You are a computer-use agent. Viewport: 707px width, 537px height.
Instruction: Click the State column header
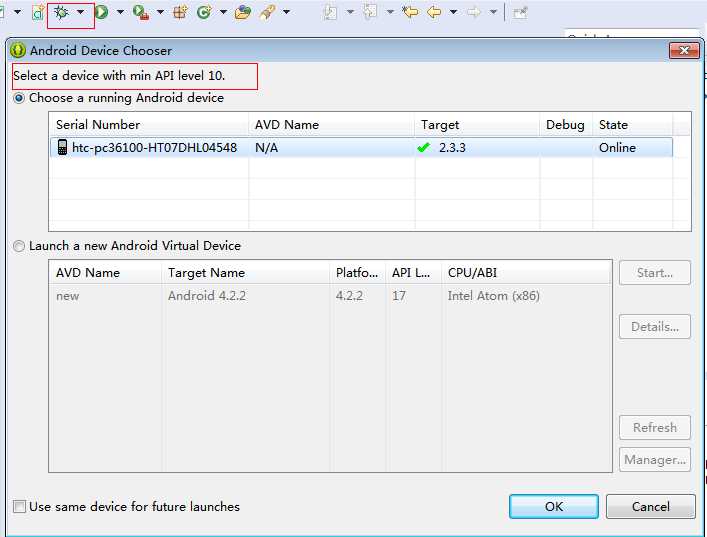click(633, 124)
